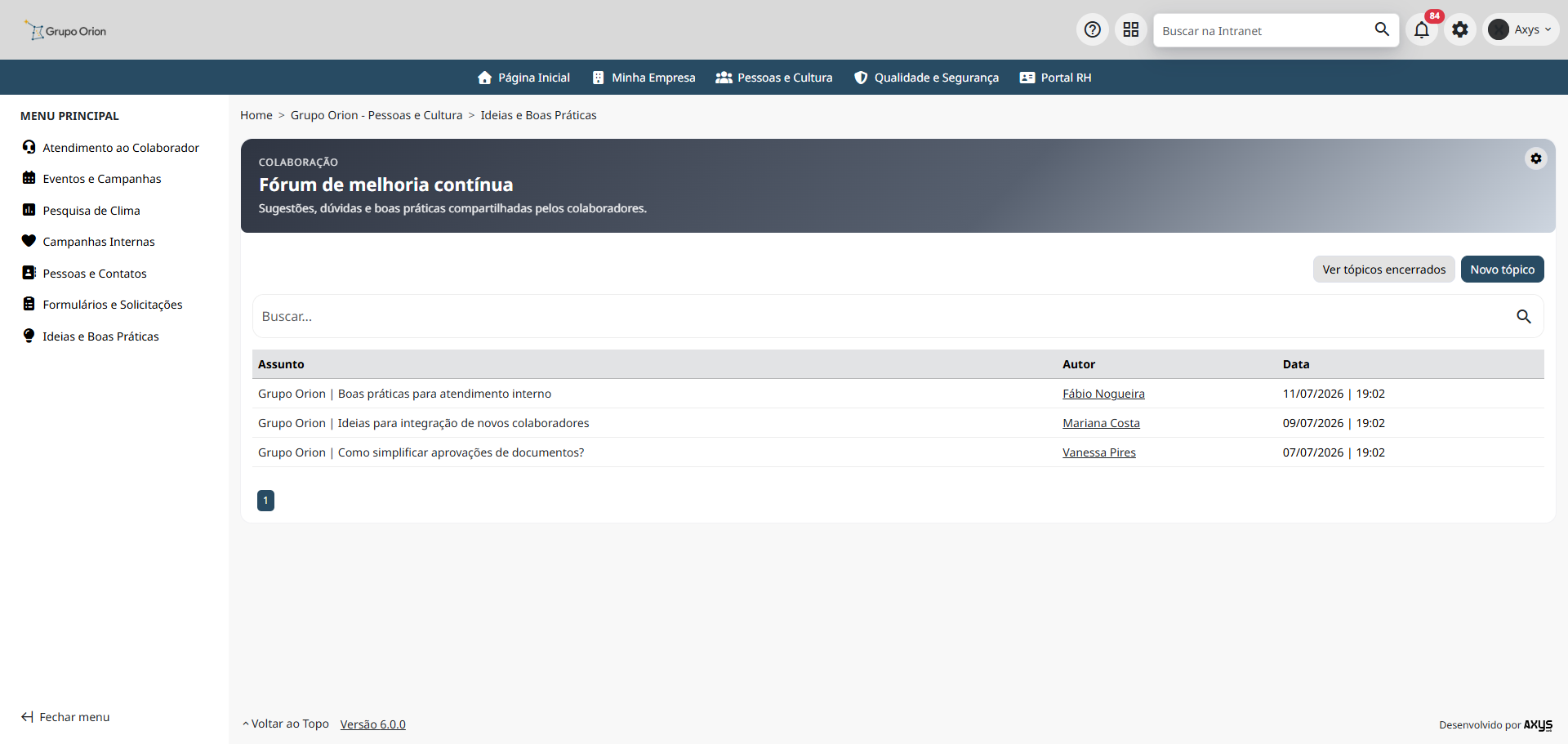The image size is (1568, 744).
Task: Click the forum banner settings gear icon
Action: 1536,158
